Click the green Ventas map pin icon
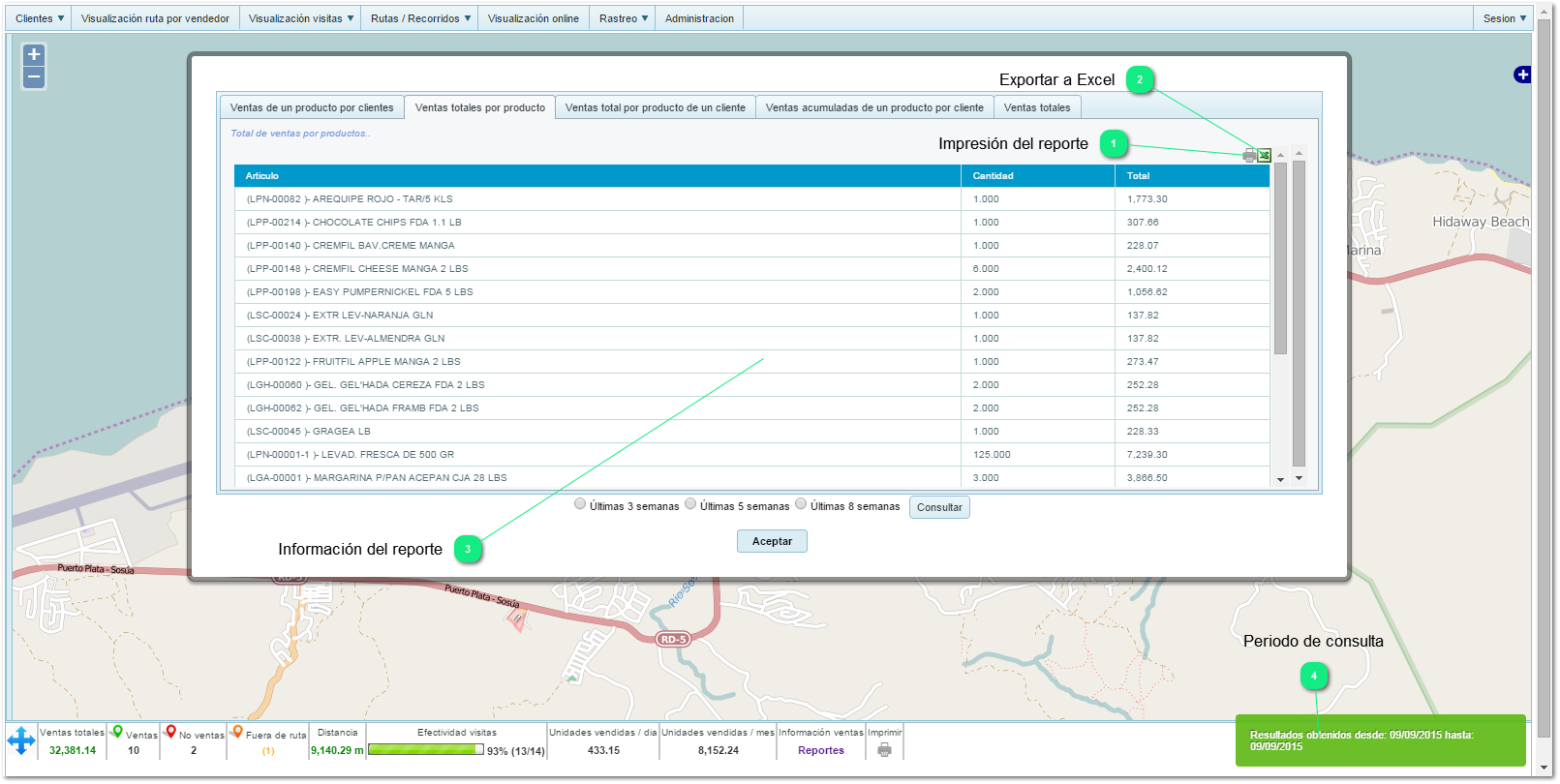Image resolution: width=1560 pixels, height=784 pixels. [x=117, y=733]
